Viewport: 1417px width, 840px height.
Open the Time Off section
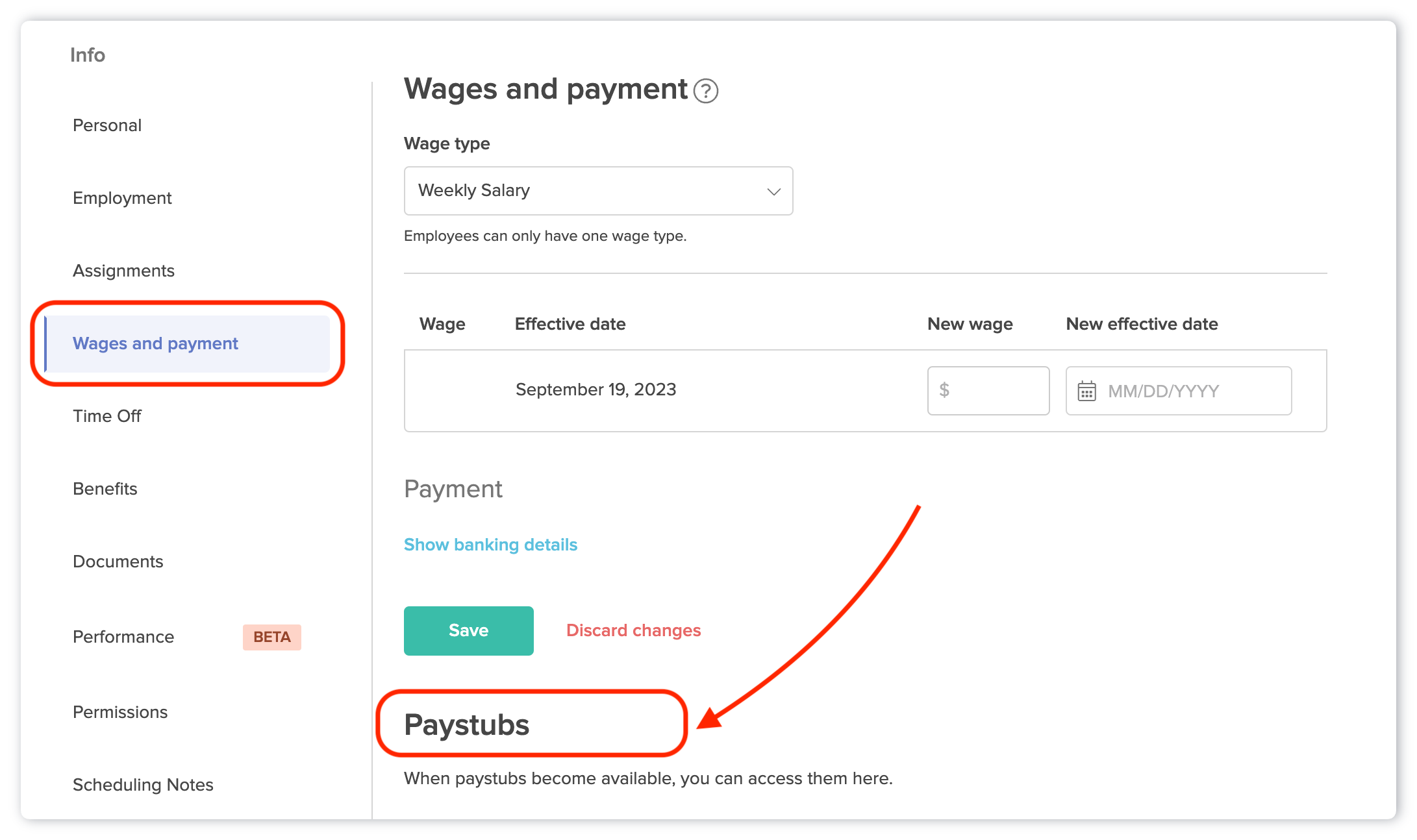click(x=107, y=416)
